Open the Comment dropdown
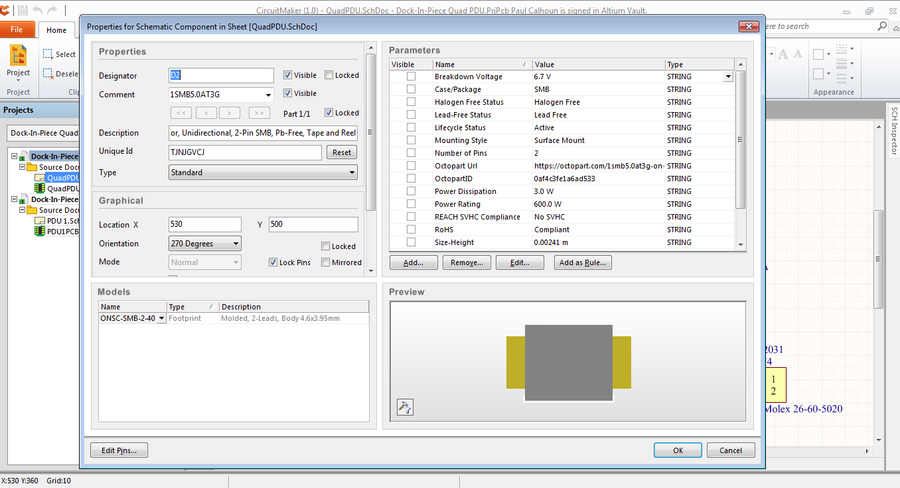The width and height of the screenshot is (900, 488). (x=268, y=95)
